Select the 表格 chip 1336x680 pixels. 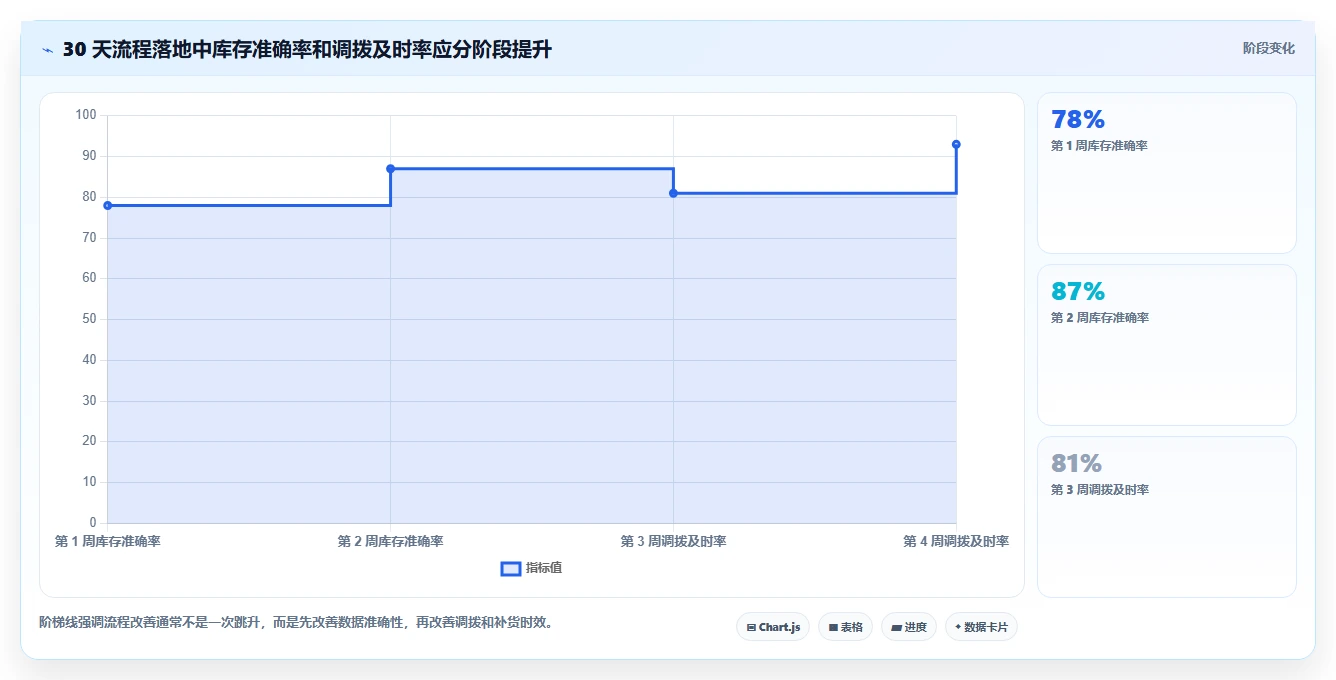point(845,627)
